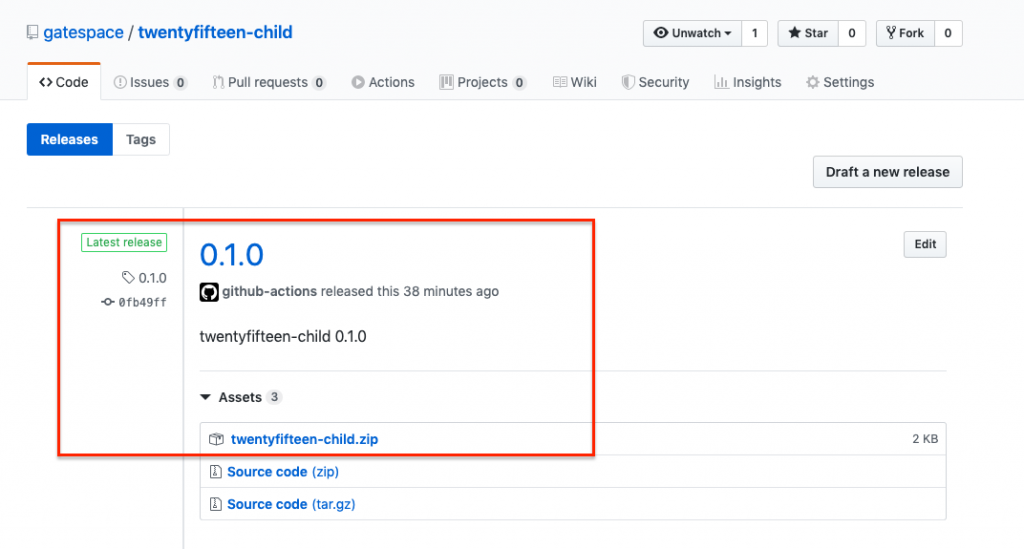This screenshot has width=1024, height=549.
Task: Click the github-actions avatar icon
Action: tap(209, 292)
